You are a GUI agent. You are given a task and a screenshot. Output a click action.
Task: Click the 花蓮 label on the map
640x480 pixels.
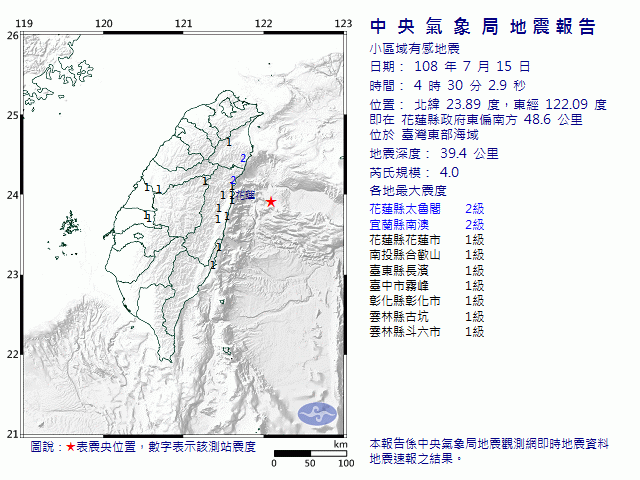245,195
